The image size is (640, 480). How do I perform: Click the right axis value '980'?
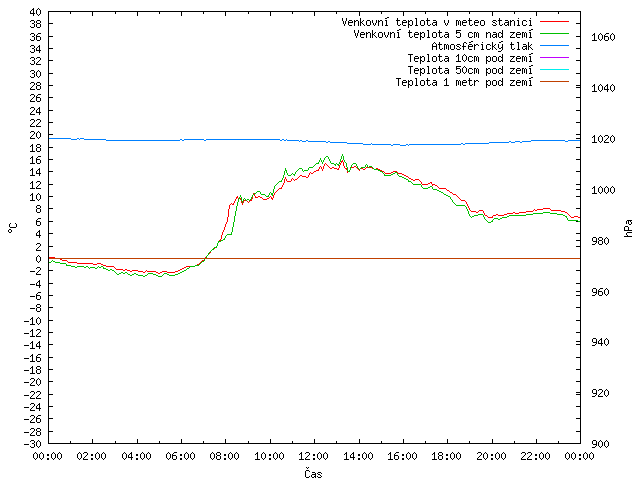[x=600, y=241]
